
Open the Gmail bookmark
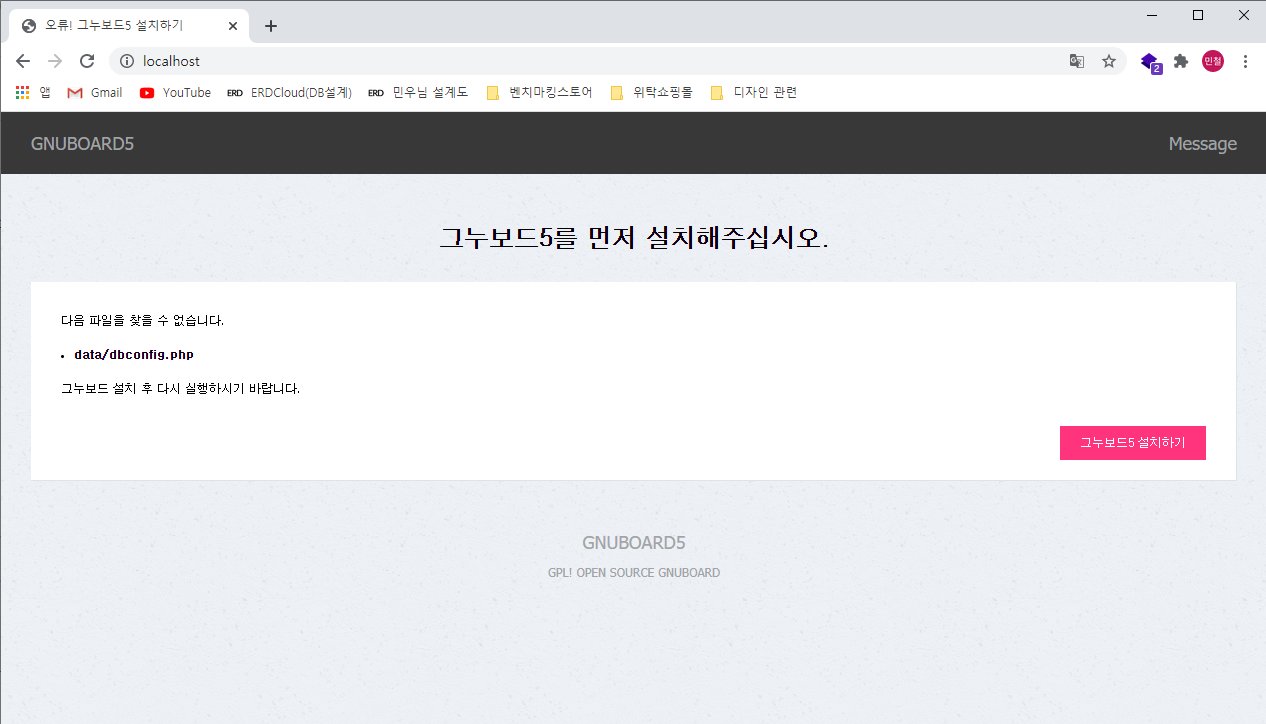(95, 92)
